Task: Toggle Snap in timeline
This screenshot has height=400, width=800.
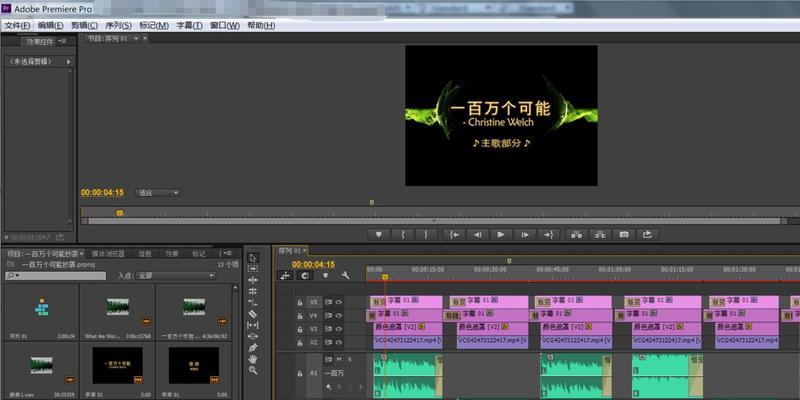Action: coord(305,276)
